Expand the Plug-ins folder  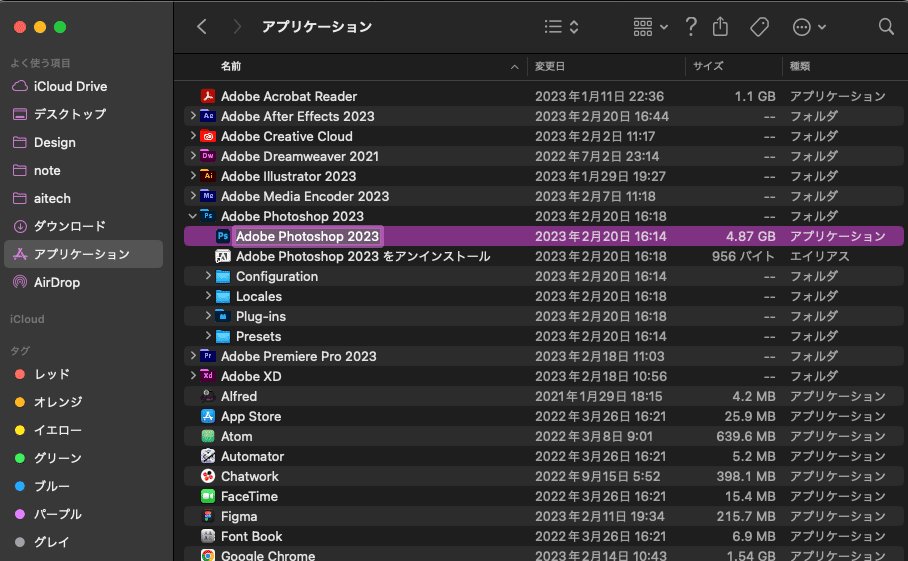pos(208,316)
